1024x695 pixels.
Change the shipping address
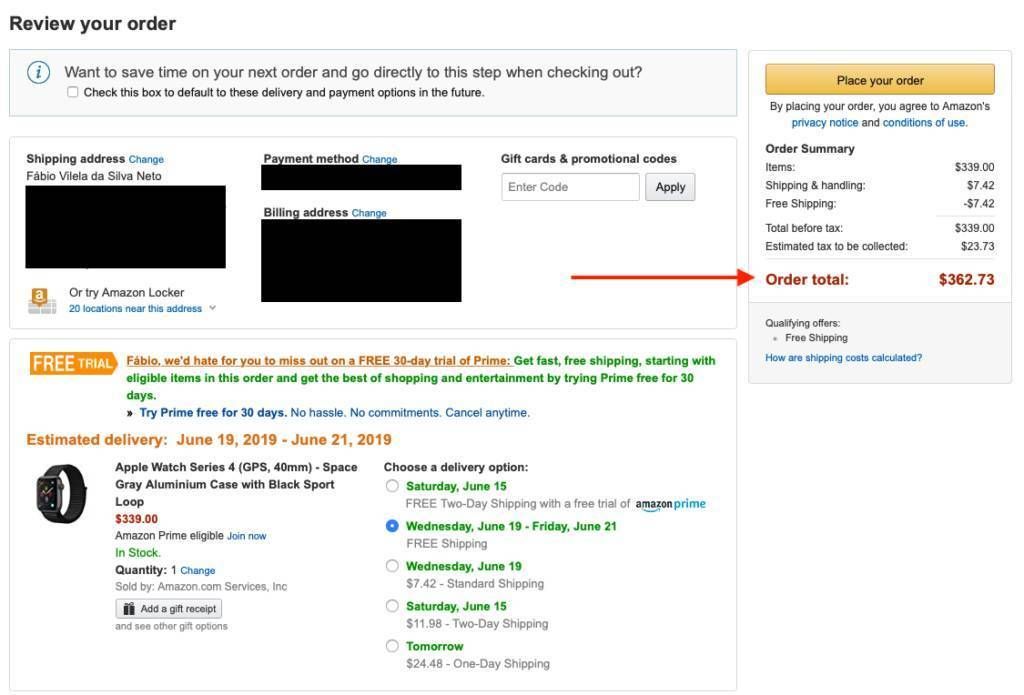146,159
